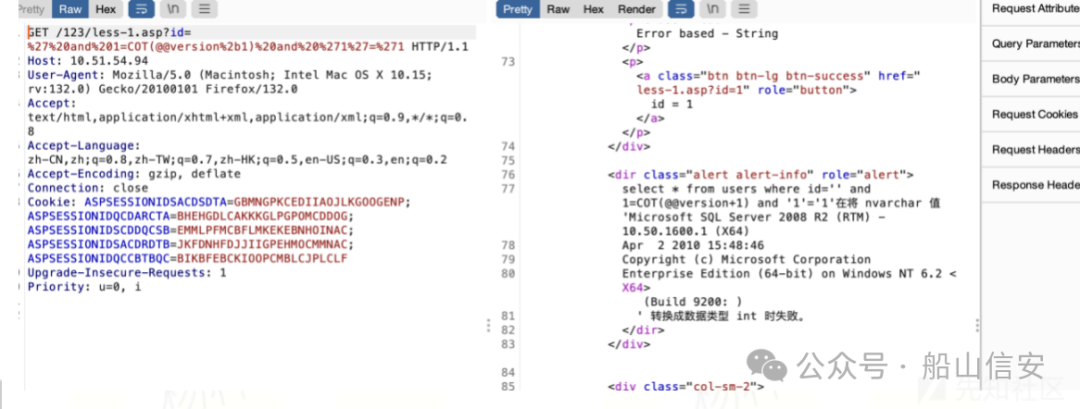This screenshot has height=409, width=1080.
Task: Click response line number 73
Action: [508, 62]
